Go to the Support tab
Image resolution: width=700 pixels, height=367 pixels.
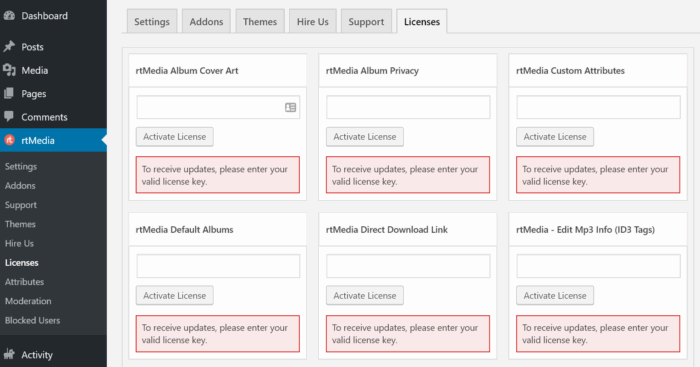pyautogui.click(x=366, y=21)
